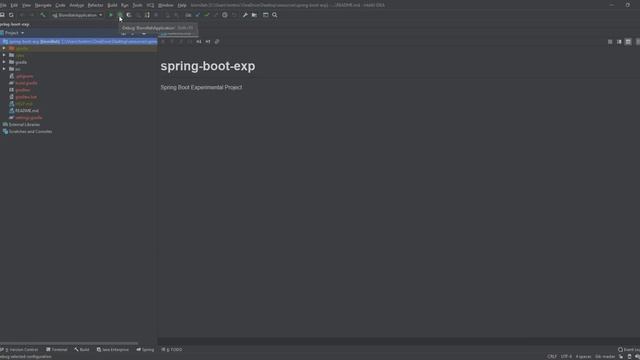640x360 pixels.
Task: Open the Tools menu
Action: pyautogui.click(x=138, y=5)
